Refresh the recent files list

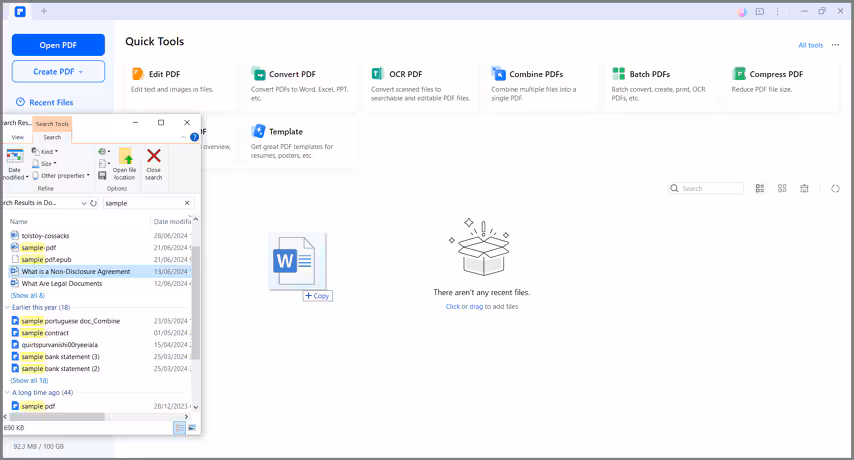click(835, 188)
